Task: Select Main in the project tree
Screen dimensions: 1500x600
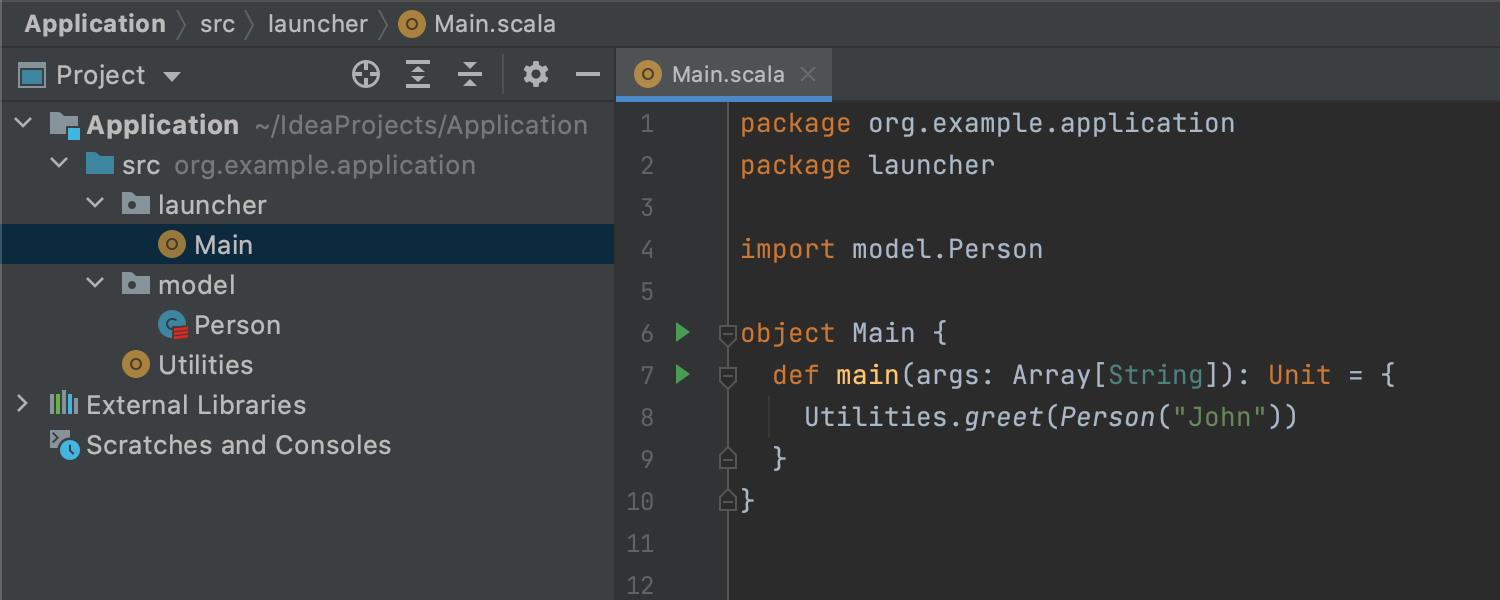Action: 307,245
